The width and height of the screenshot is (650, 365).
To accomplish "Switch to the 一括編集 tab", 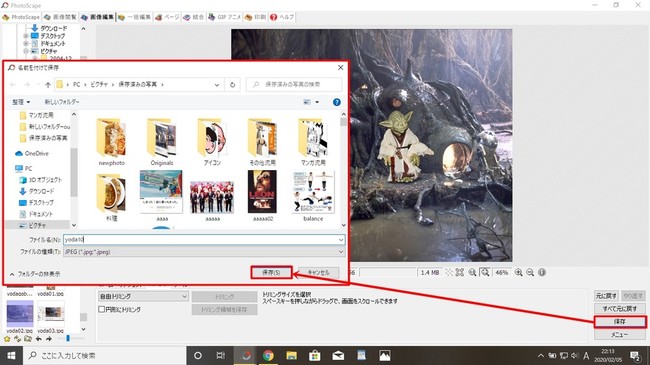I will 134,17.
